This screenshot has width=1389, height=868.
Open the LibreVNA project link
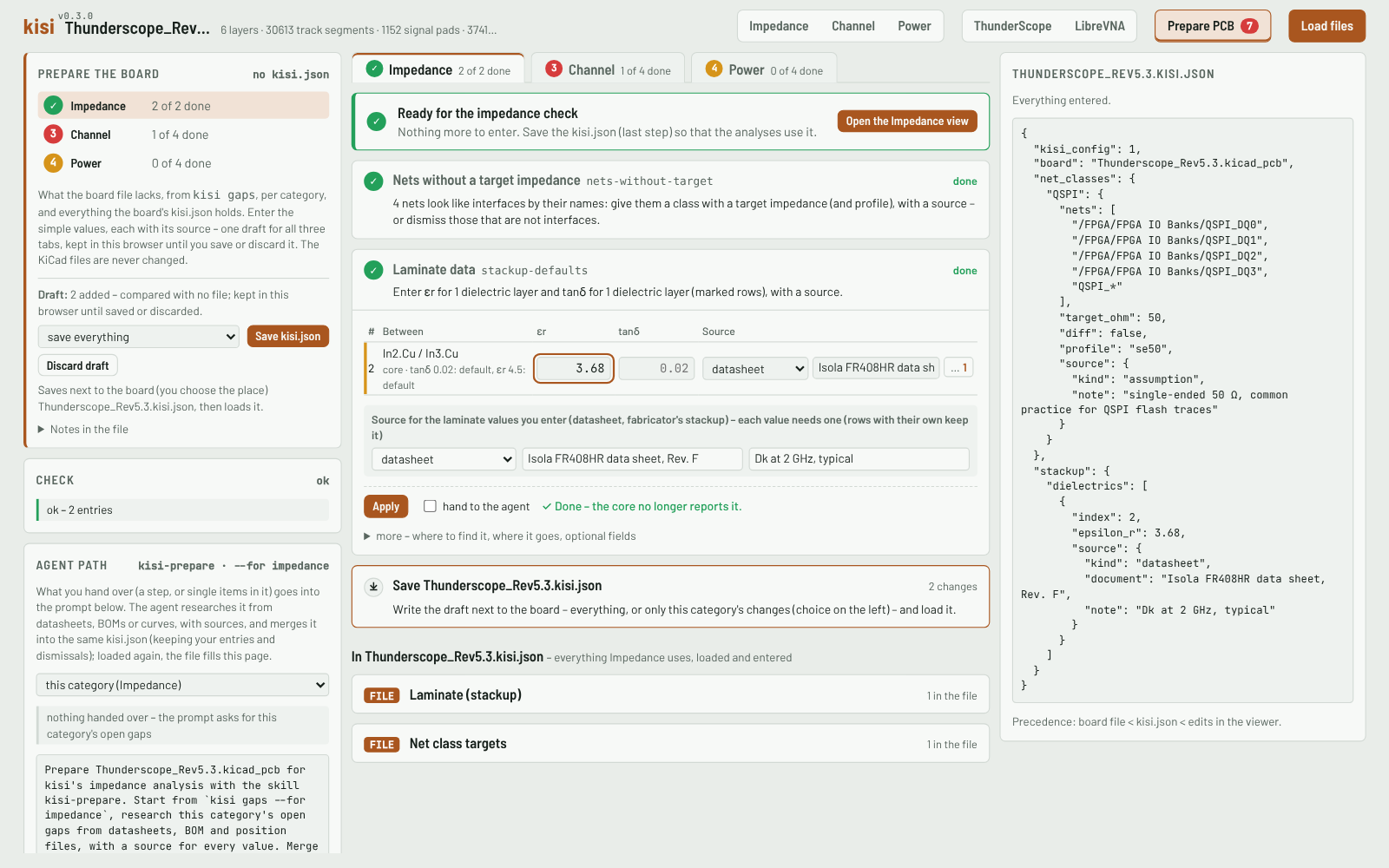coord(1100,26)
